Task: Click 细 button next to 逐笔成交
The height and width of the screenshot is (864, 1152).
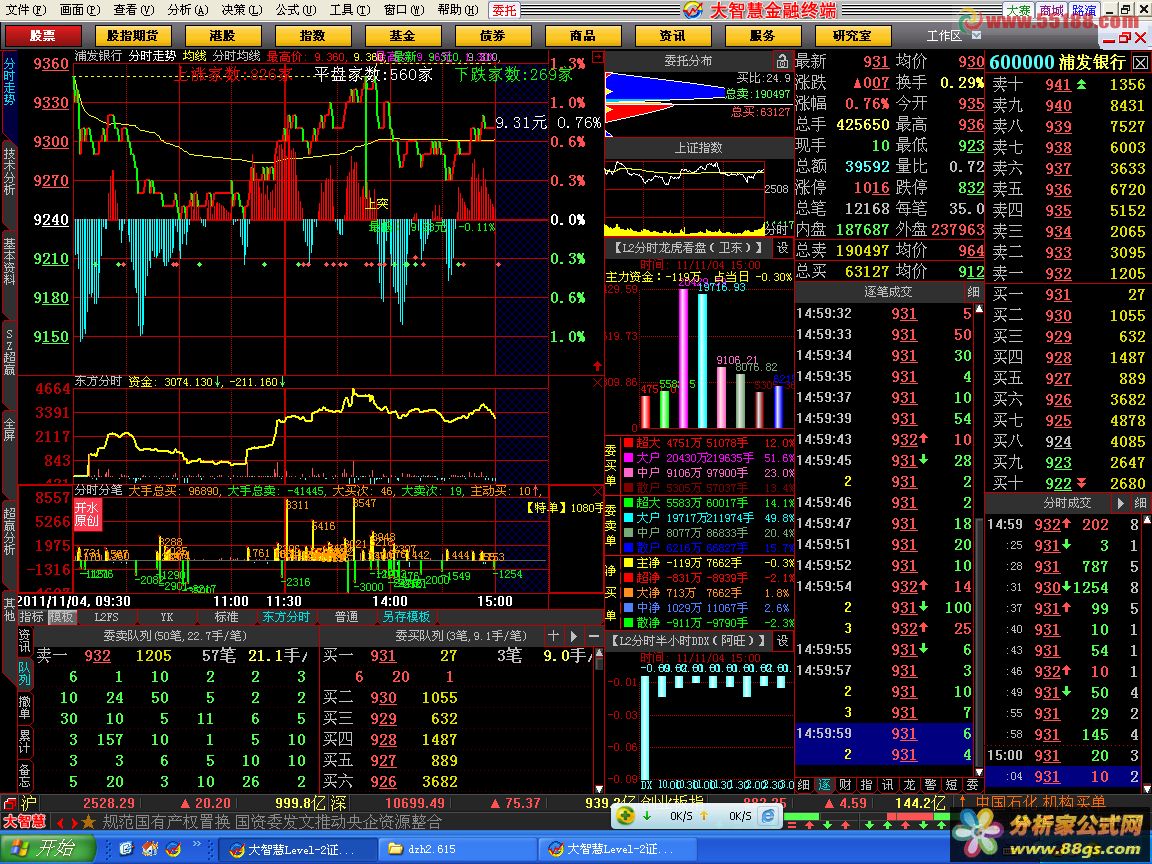Action: pos(973,292)
